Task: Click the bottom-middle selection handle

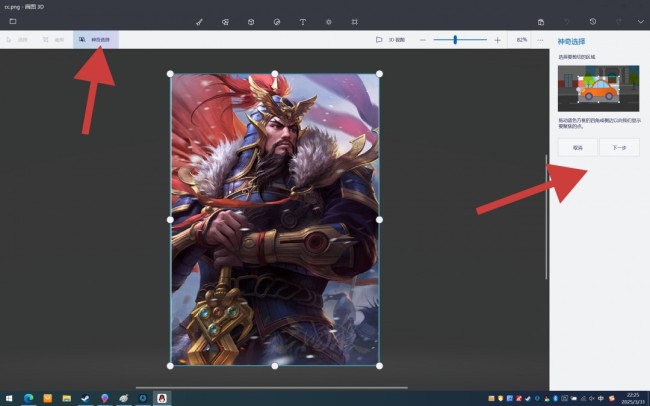Action: pos(274,366)
